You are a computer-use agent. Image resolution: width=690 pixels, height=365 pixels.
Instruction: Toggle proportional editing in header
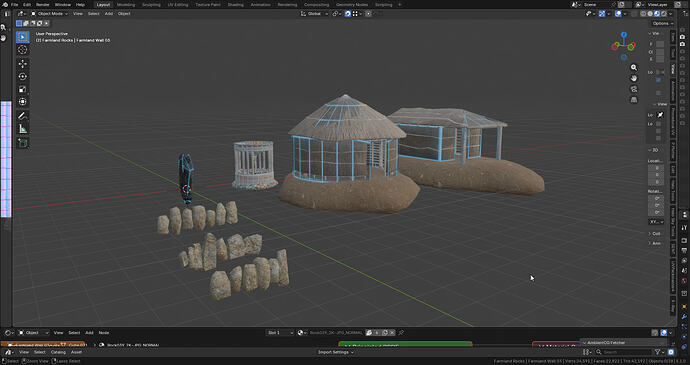368,14
